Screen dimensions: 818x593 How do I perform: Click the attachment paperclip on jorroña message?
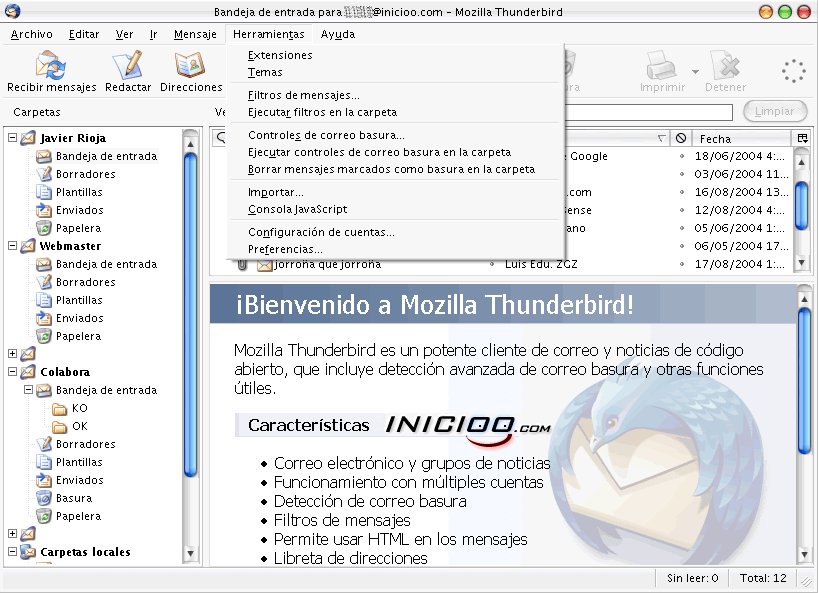pos(242,264)
